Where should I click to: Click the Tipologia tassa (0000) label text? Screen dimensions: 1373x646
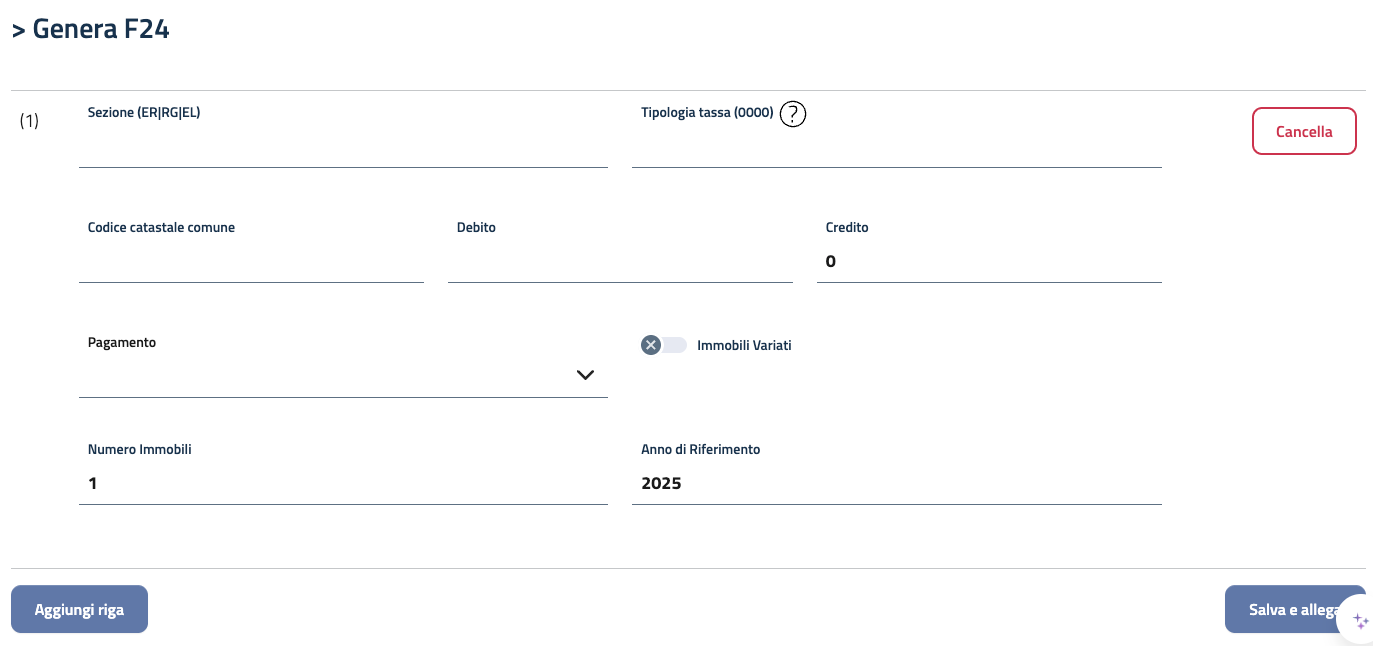707,113
